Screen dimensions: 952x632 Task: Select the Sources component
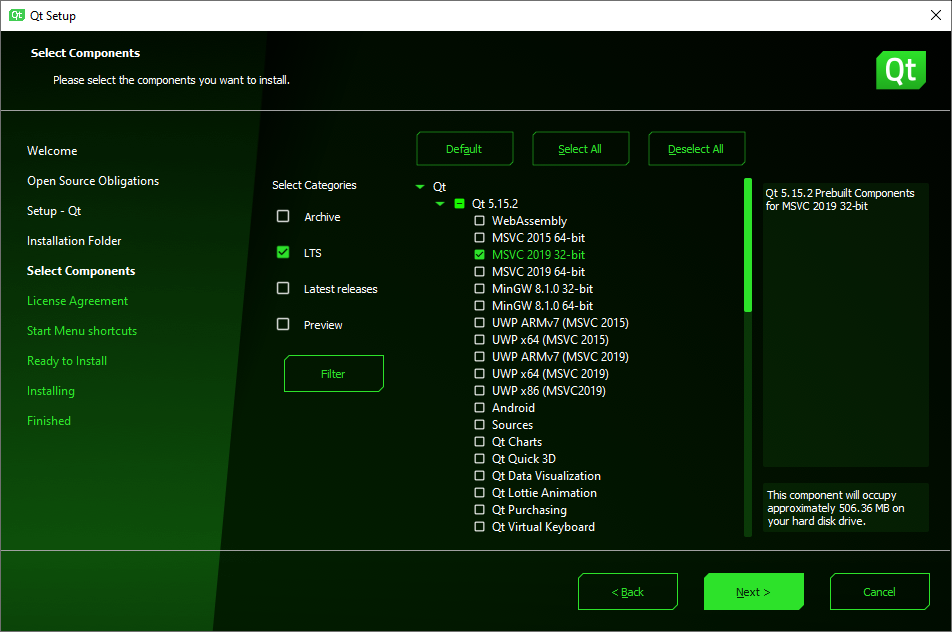tap(479, 424)
